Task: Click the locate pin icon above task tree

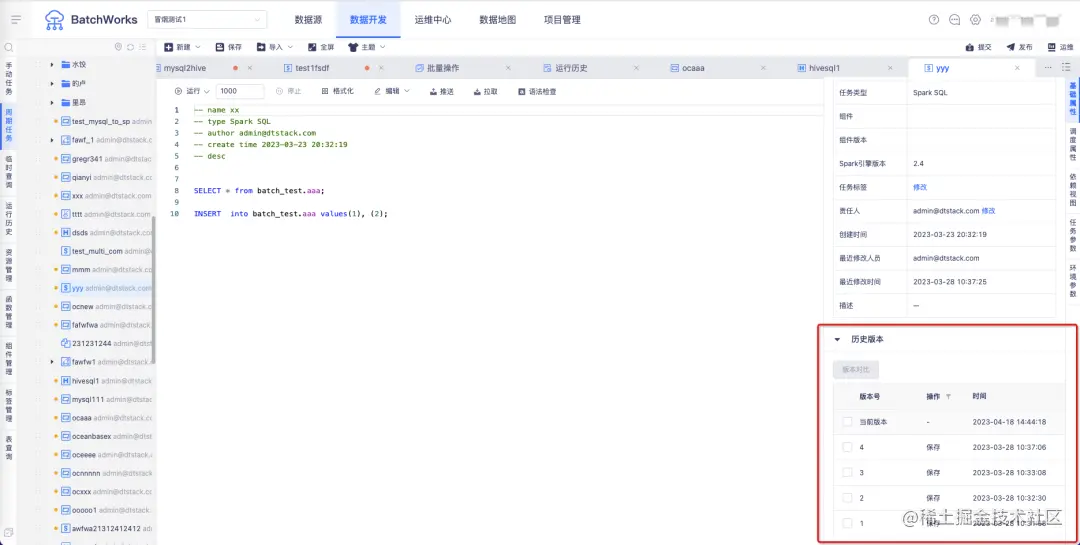Action: (118, 47)
